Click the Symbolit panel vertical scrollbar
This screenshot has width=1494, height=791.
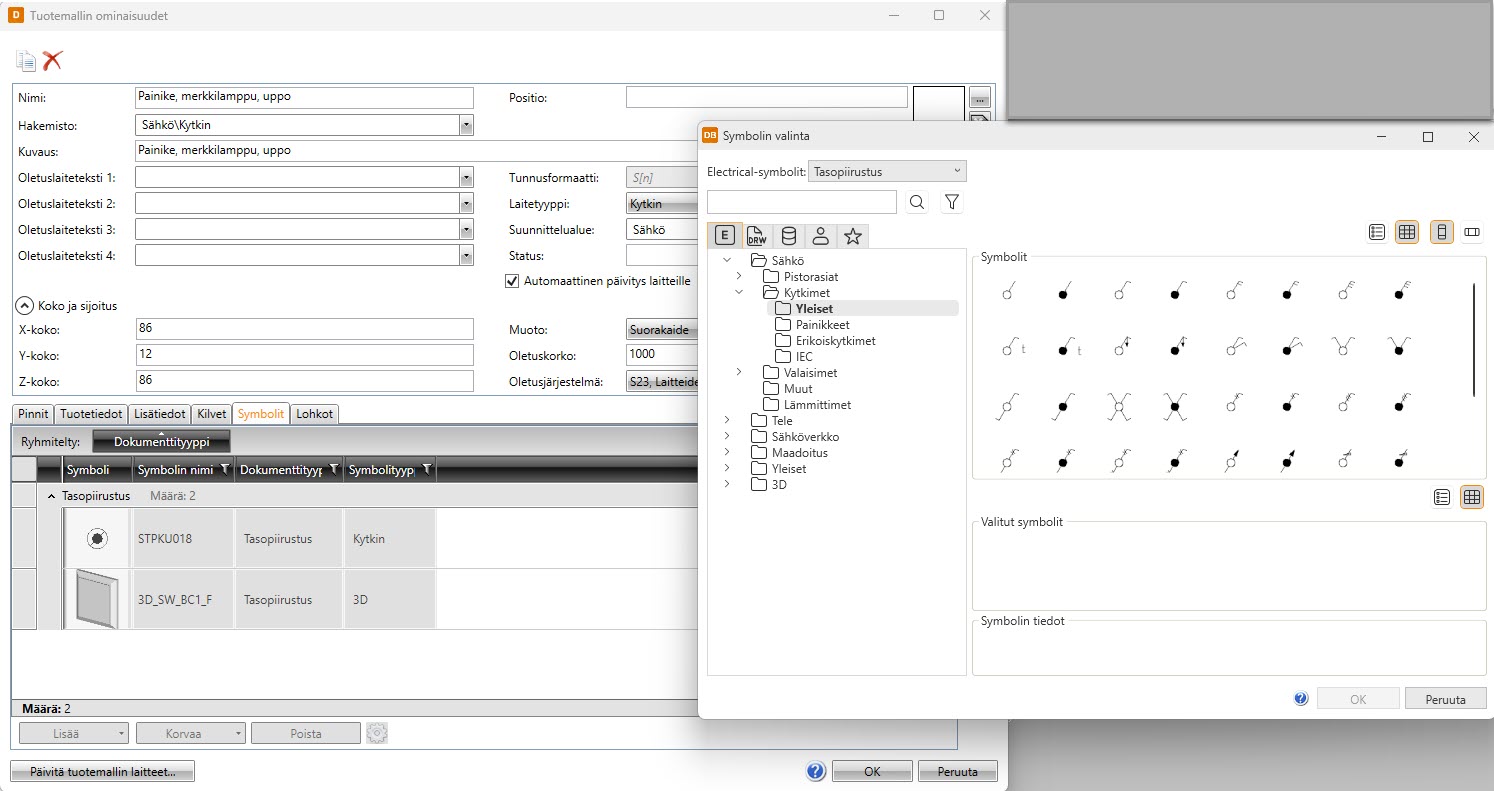pyautogui.click(x=1474, y=340)
